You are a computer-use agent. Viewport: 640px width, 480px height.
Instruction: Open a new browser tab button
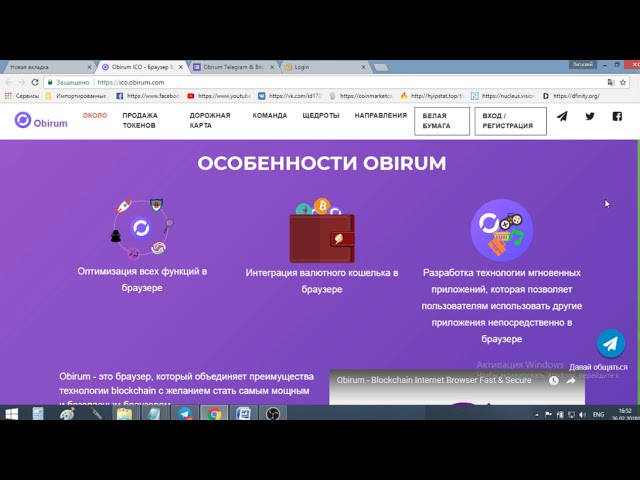[x=380, y=67]
